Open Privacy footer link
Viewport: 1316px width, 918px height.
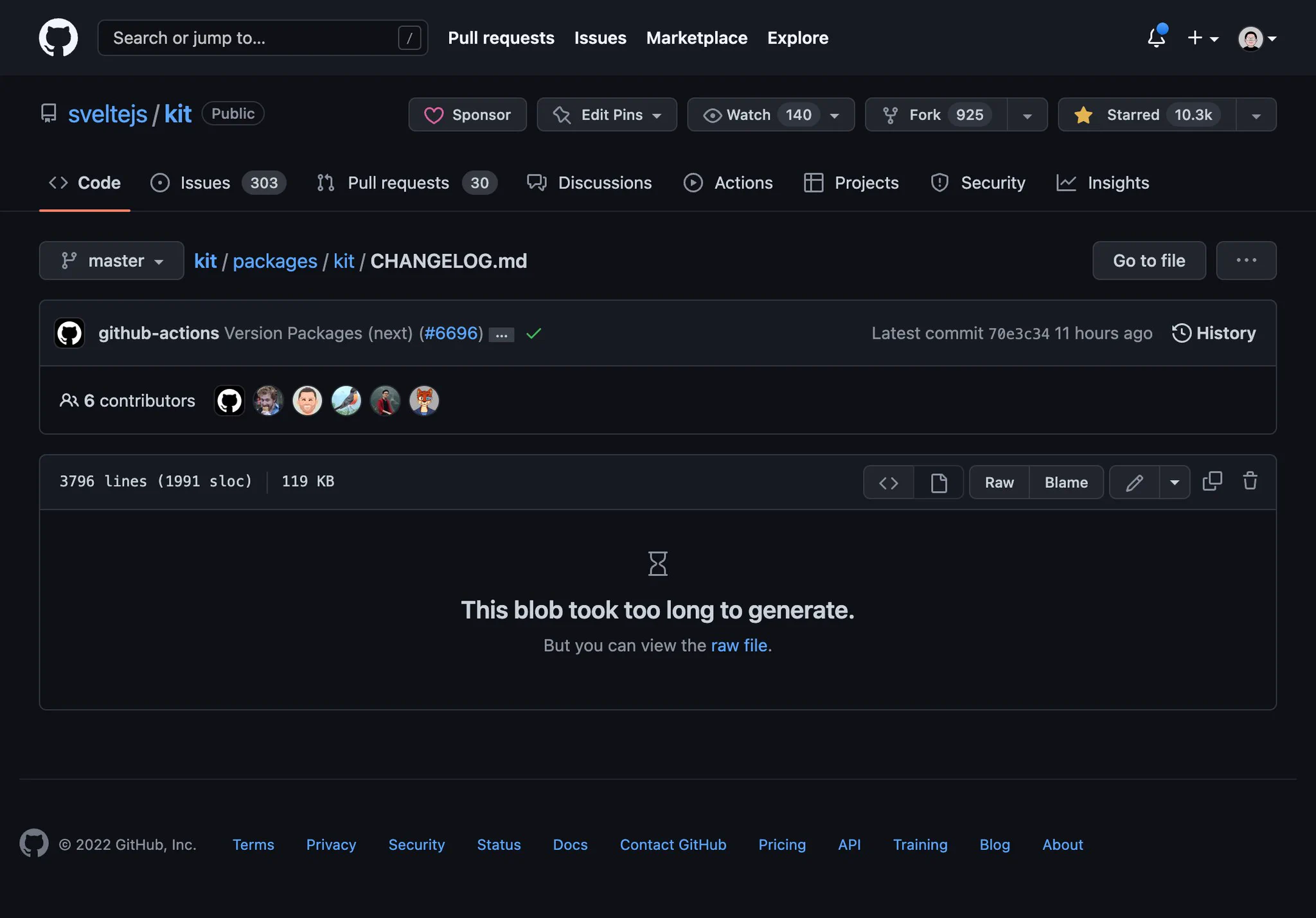[331, 844]
